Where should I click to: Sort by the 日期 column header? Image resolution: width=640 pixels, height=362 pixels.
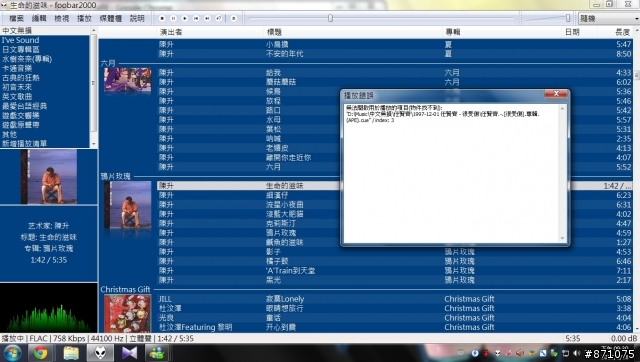[572, 32]
